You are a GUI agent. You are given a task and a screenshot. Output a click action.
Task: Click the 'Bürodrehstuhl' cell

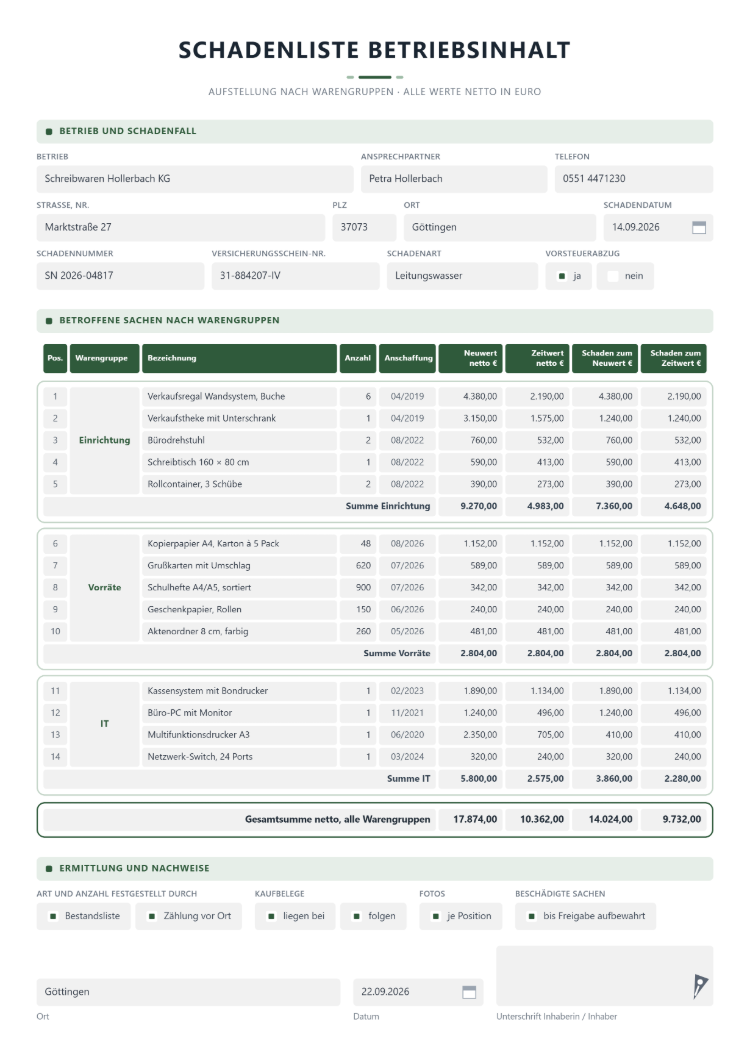(x=239, y=440)
